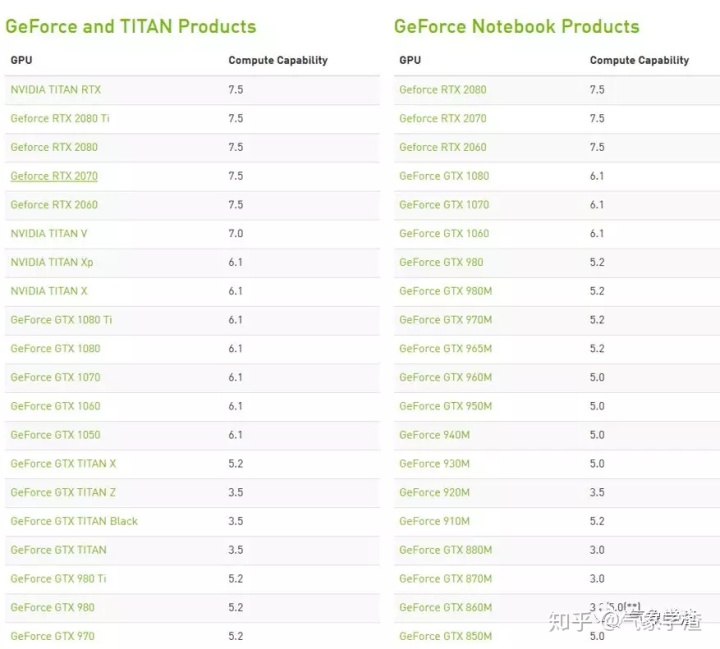Open the GeForce GTX TITAN Z link
720x649 pixels.
pos(63,492)
